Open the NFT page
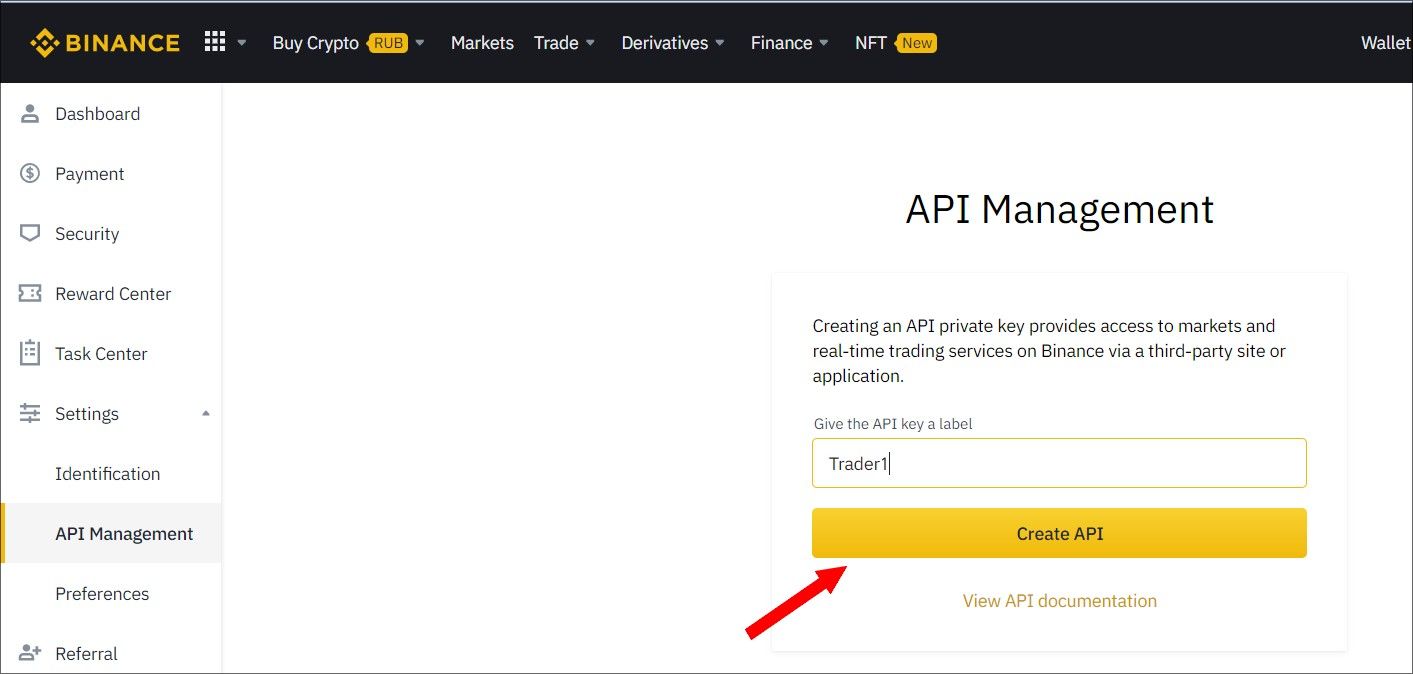Viewport: 1413px width, 674px height. pos(871,43)
